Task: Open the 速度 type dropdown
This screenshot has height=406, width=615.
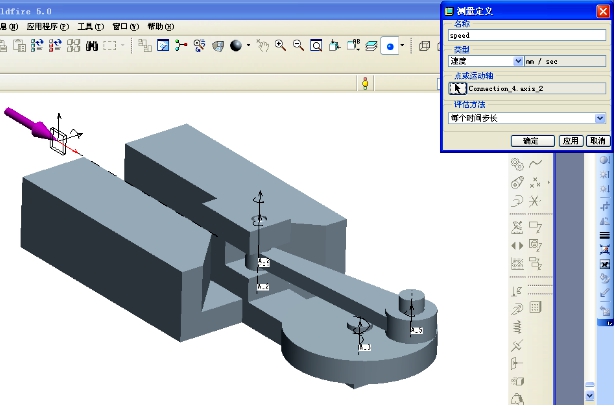Action: tap(518, 61)
